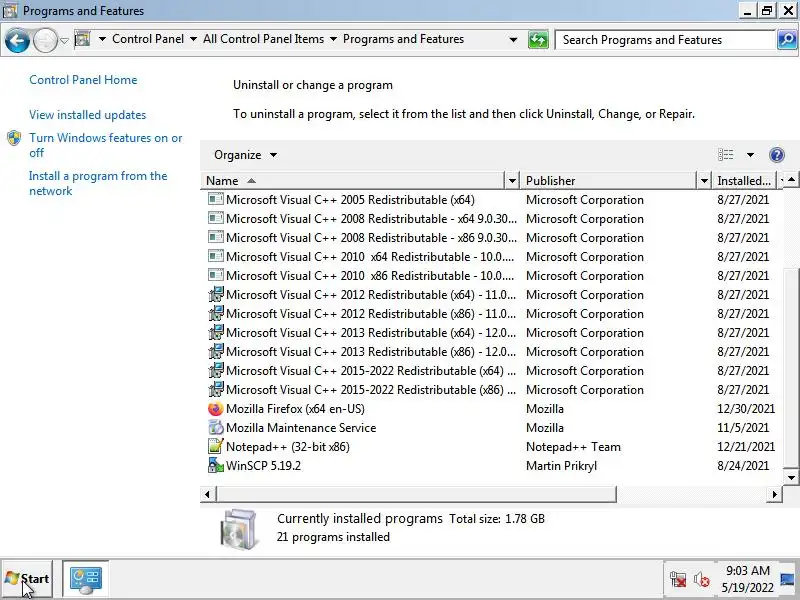Expand arrow after Control Panel breadcrumb

[x=193, y=39]
